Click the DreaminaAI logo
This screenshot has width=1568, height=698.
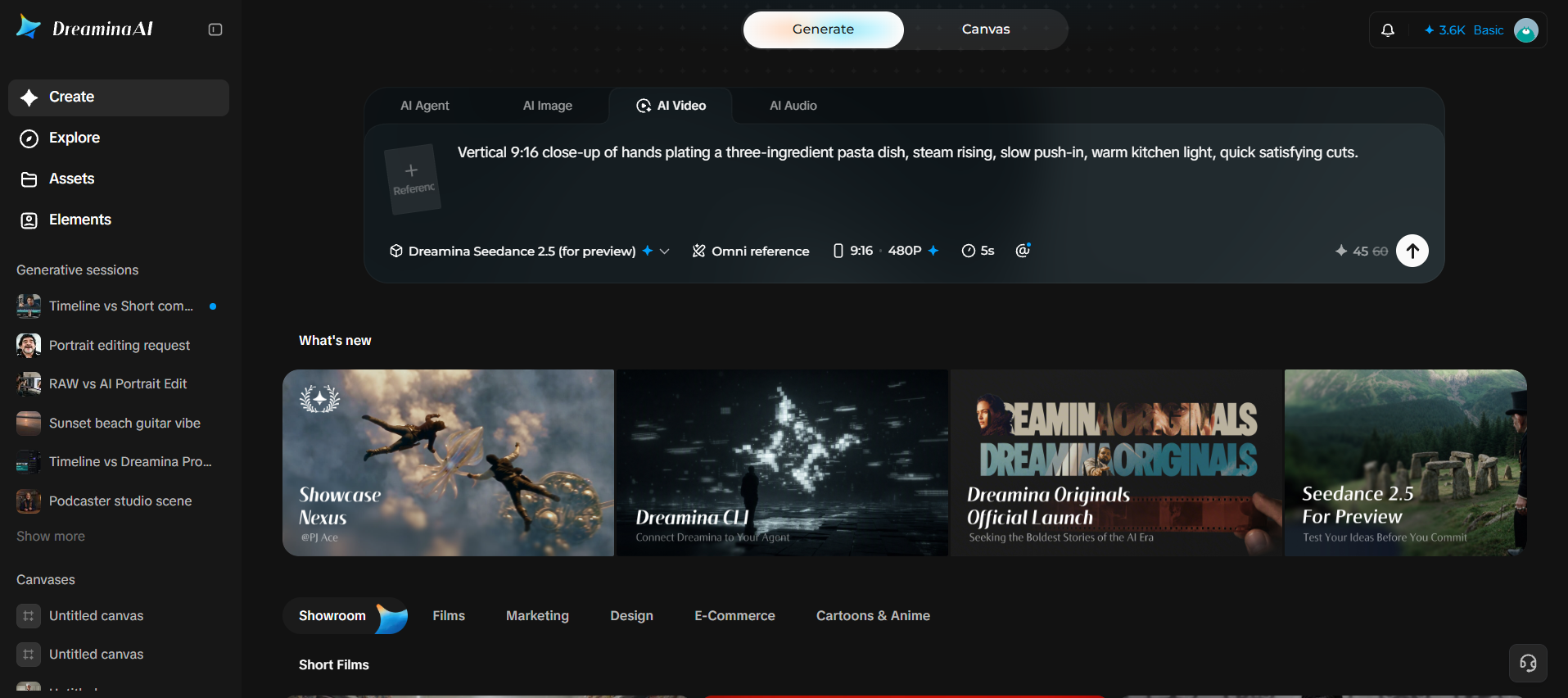[x=85, y=29]
